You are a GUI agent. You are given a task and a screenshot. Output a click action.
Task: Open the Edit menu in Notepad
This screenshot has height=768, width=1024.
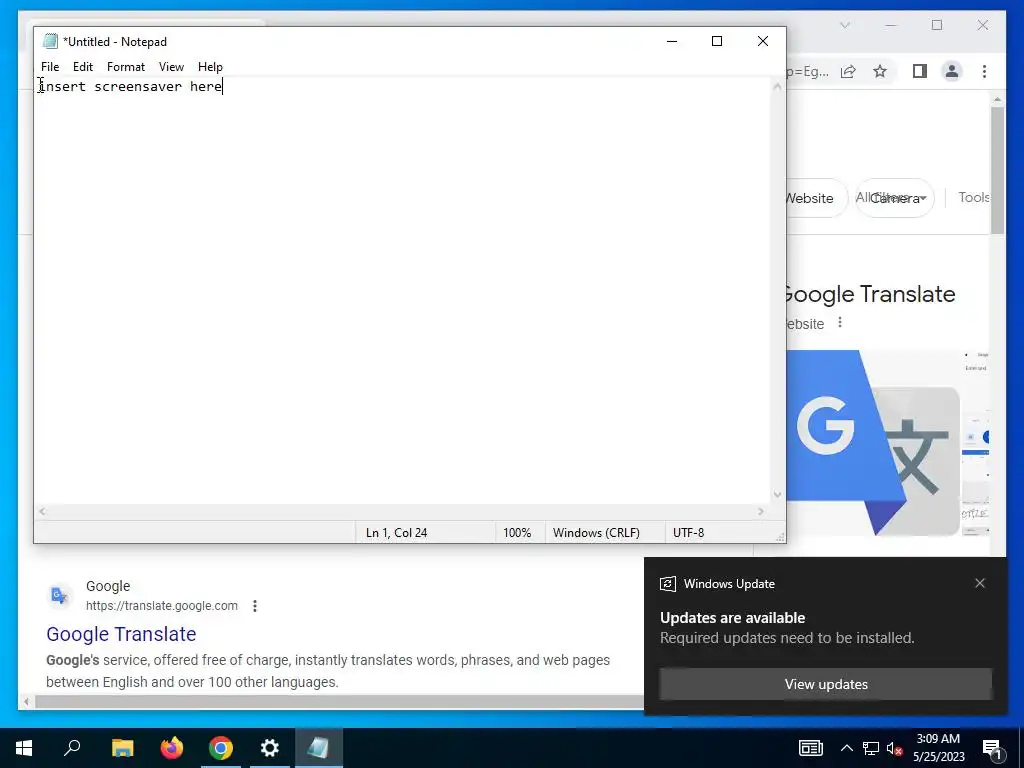(83, 67)
